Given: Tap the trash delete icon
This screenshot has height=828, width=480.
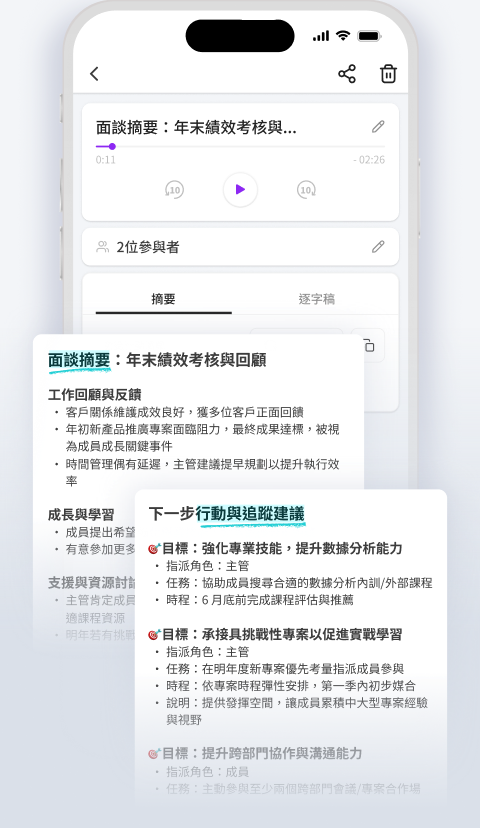Looking at the screenshot, I should pyautogui.click(x=388, y=73).
